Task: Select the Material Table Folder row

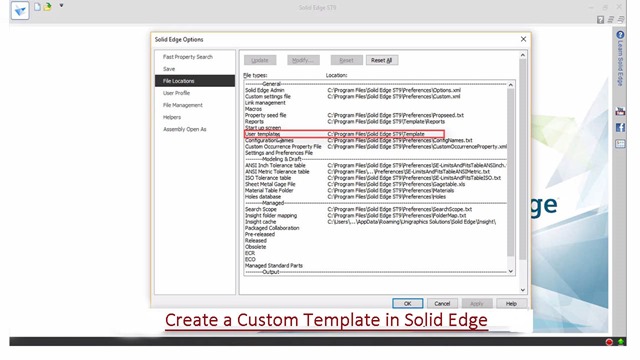Action: 376,190
